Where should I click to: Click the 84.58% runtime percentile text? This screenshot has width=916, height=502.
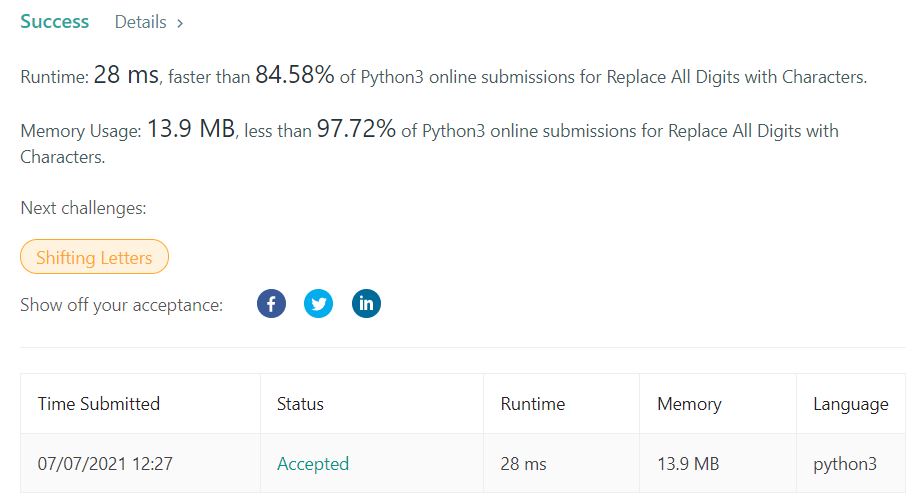click(x=295, y=76)
